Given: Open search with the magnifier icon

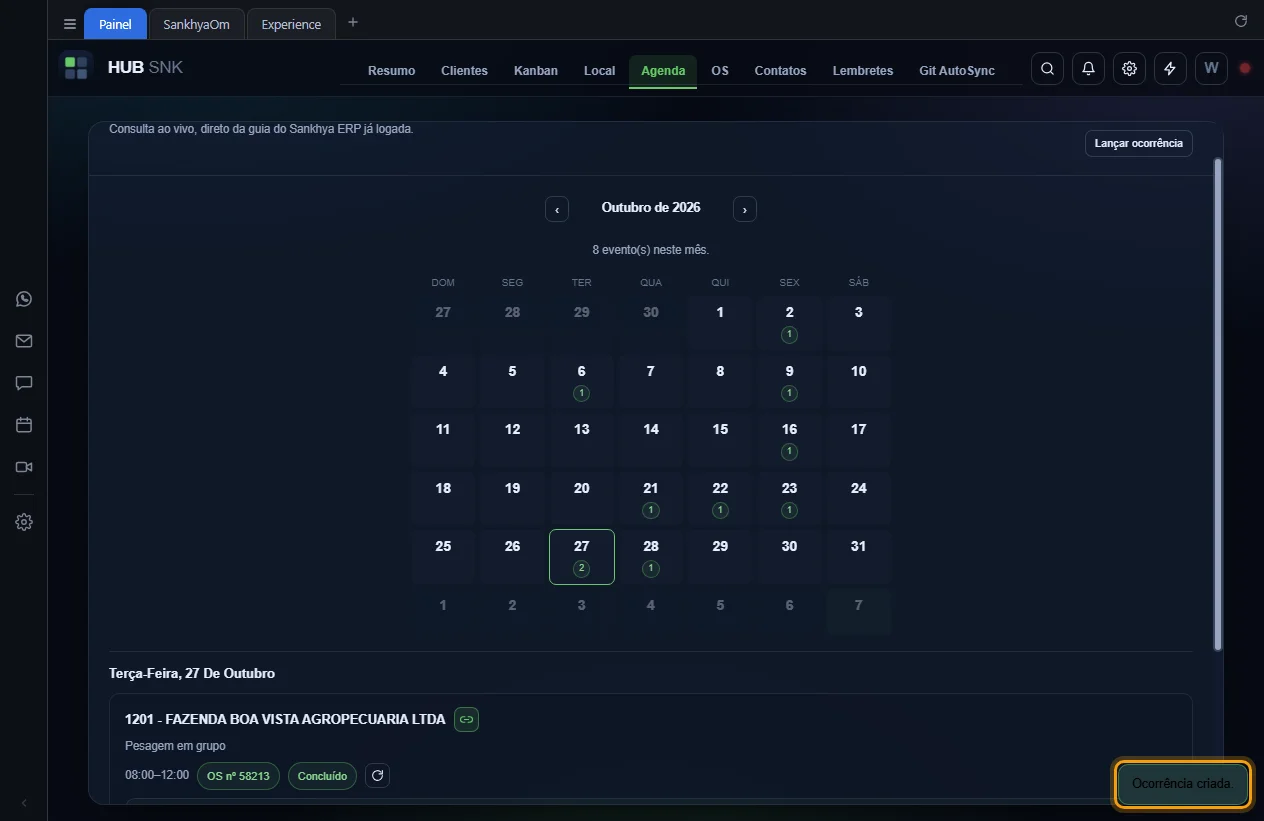Looking at the screenshot, I should click(1047, 69).
